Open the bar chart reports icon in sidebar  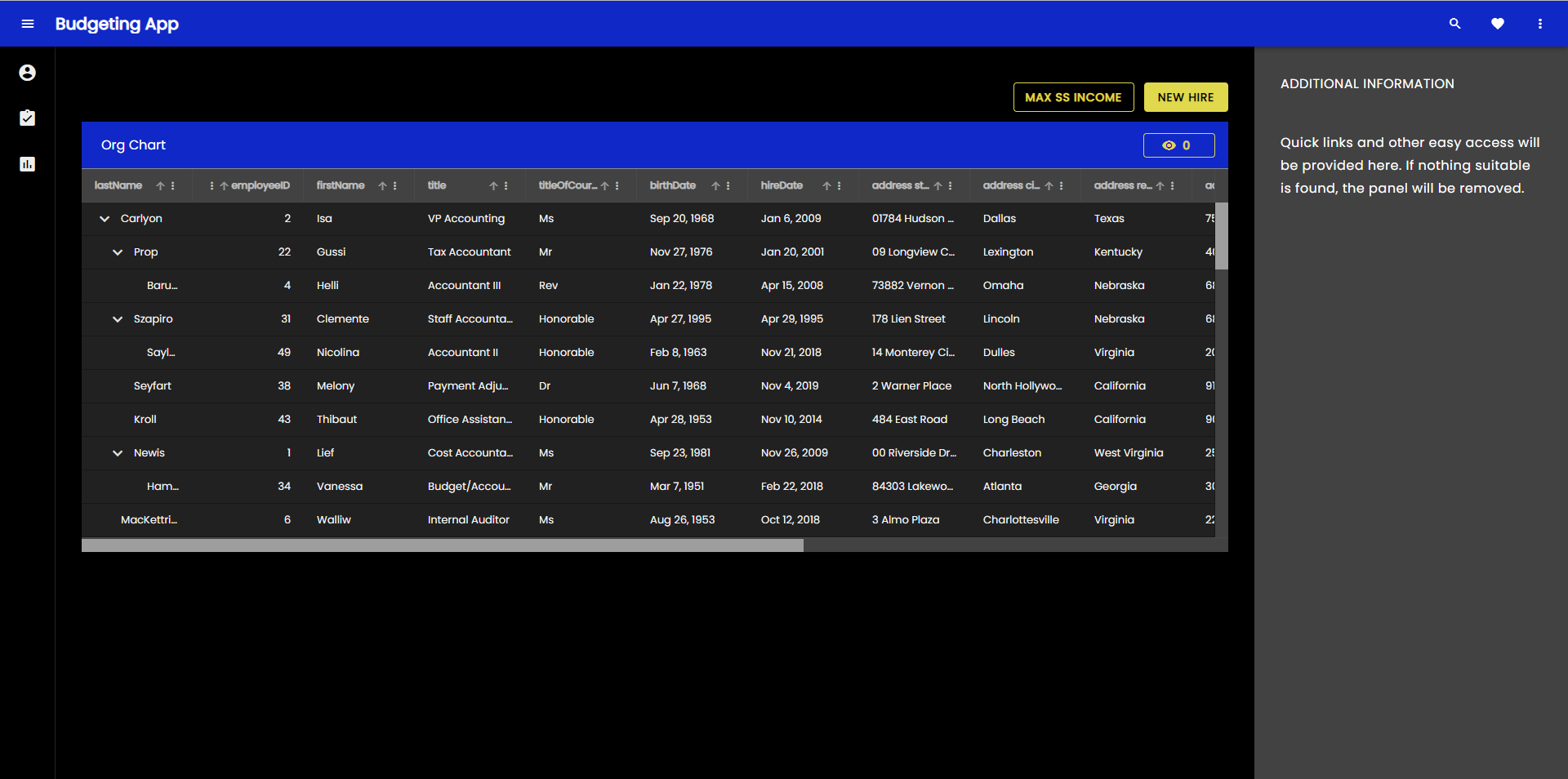tap(27, 164)
